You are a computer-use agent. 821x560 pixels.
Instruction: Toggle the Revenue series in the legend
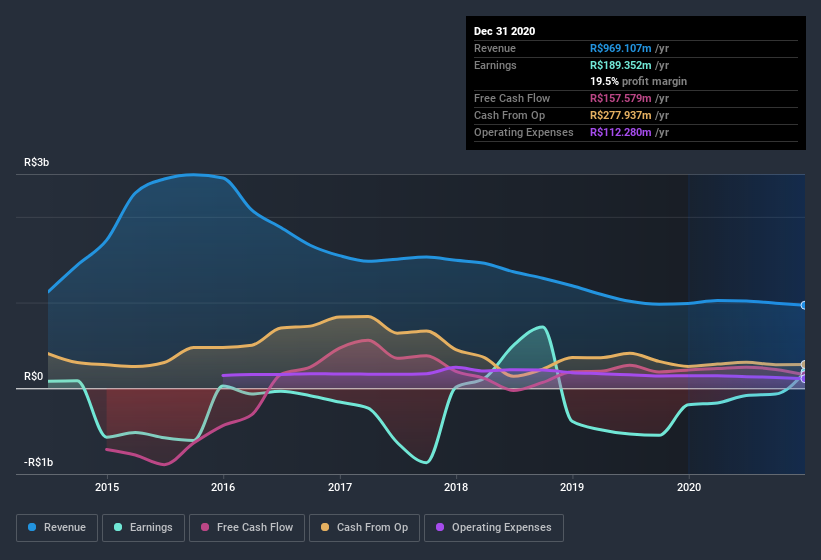tap(57, 527)
